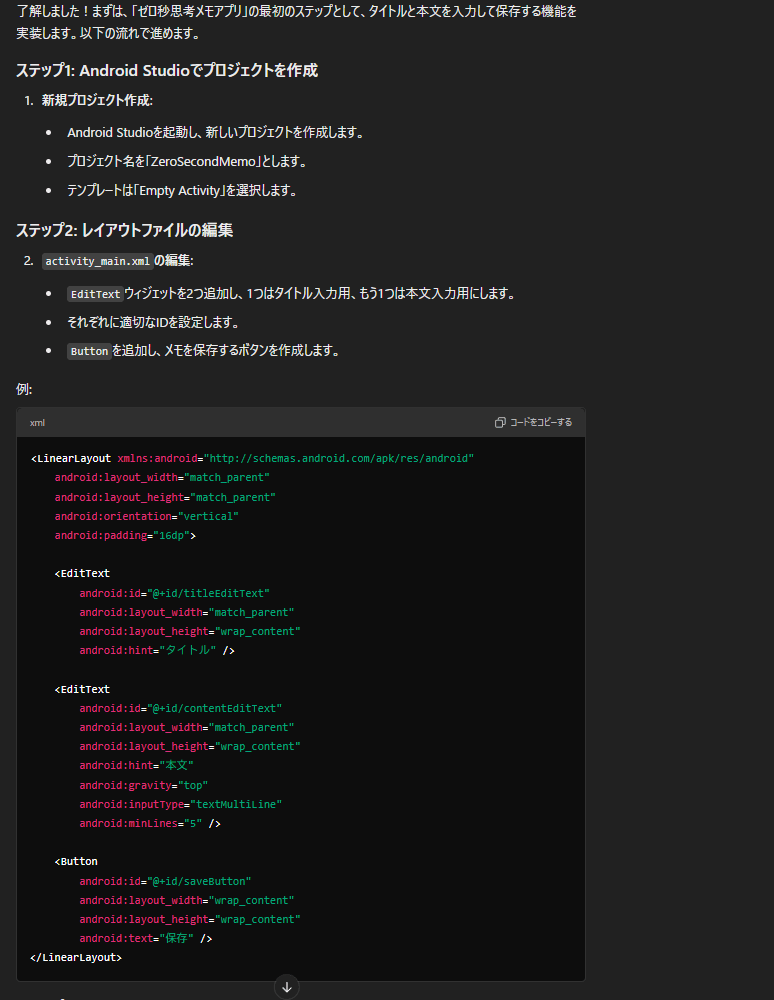
Task: Click the inline code 'EditText' in the bullet list
Action: click(95, 294)
